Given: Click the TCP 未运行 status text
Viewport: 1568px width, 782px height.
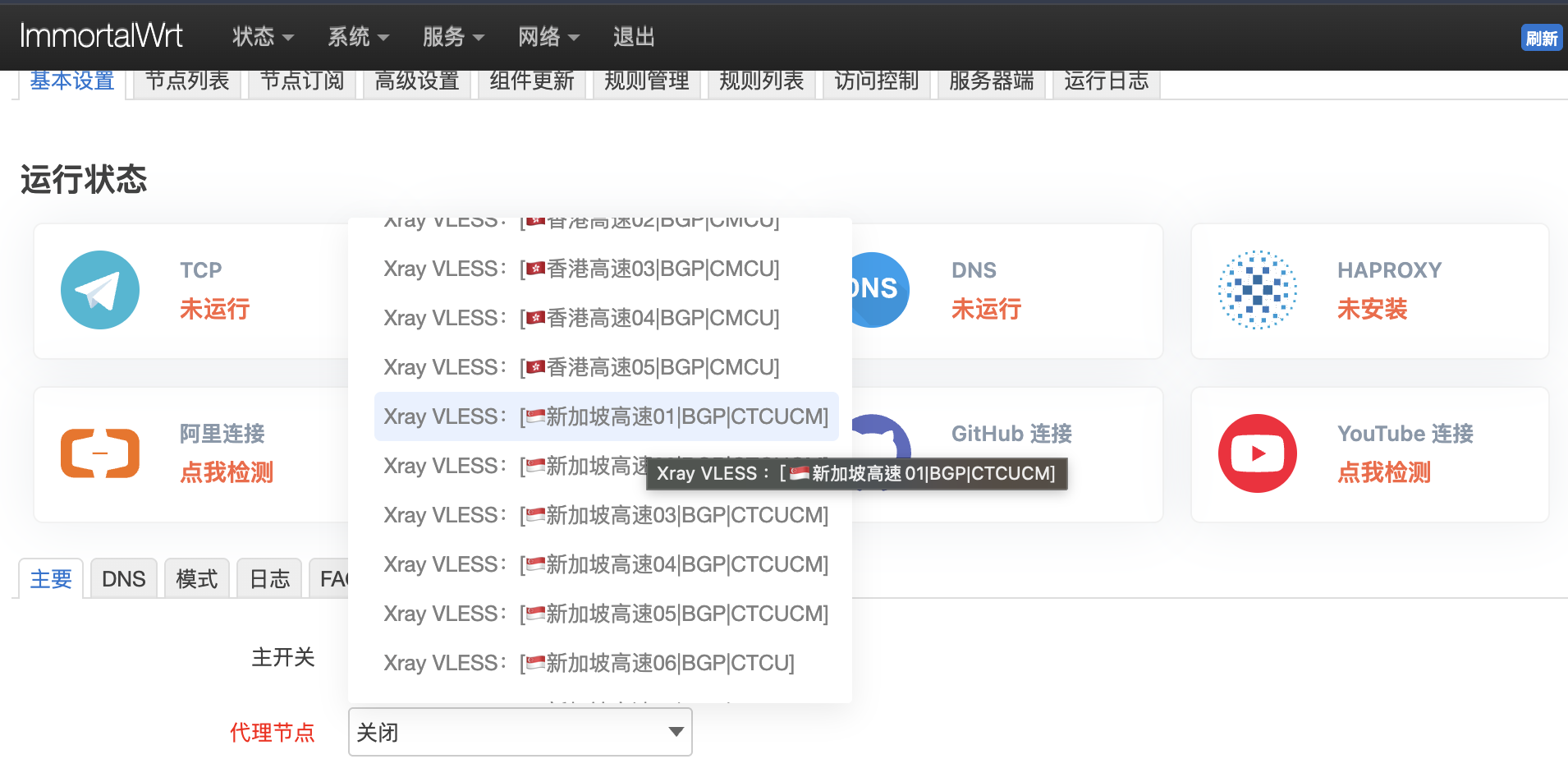Looking at the screenshot, I should [x=215, y=309].
